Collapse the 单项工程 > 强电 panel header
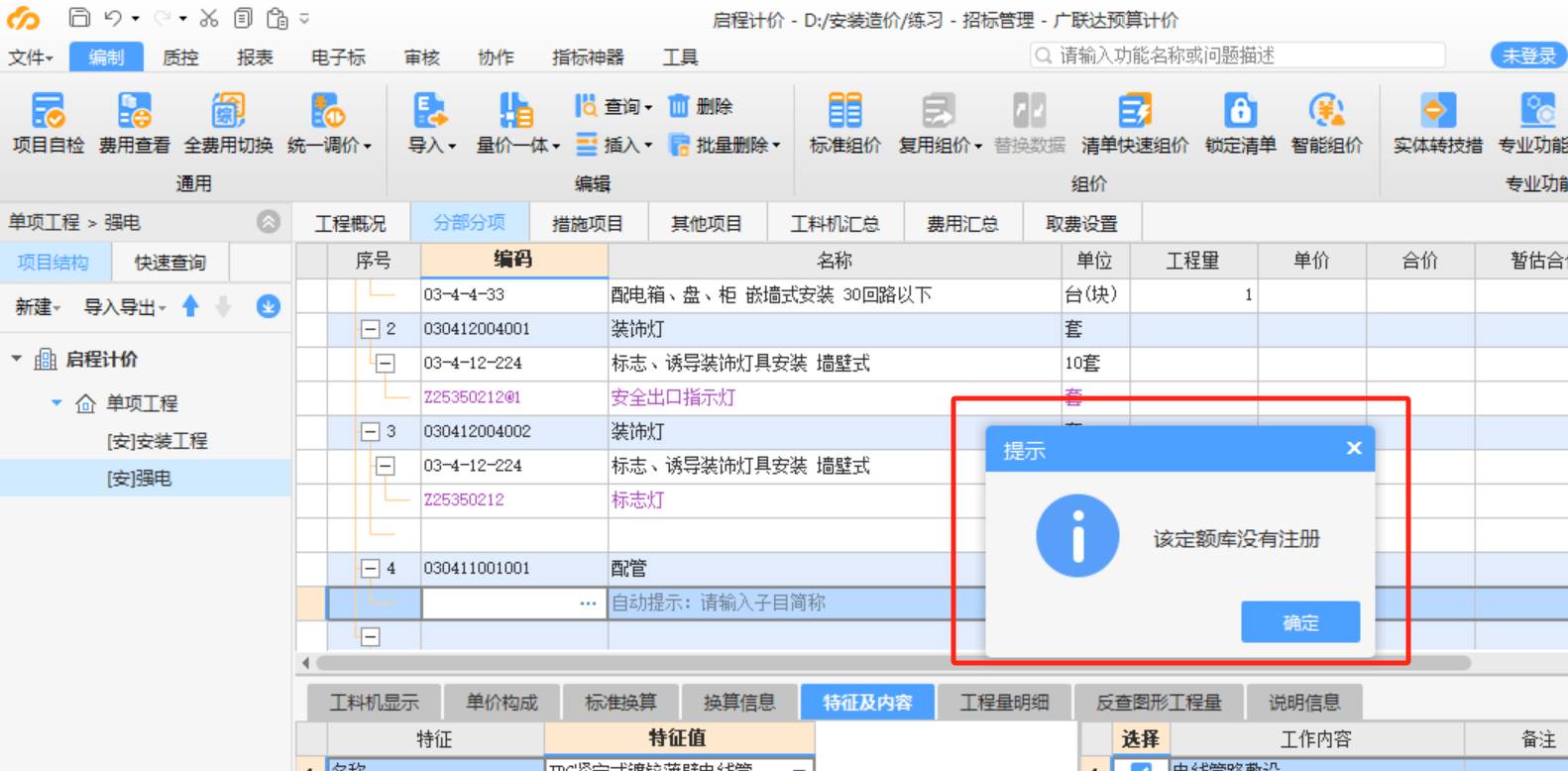The width and height of the screenshot is (1568, 771). 269,222
